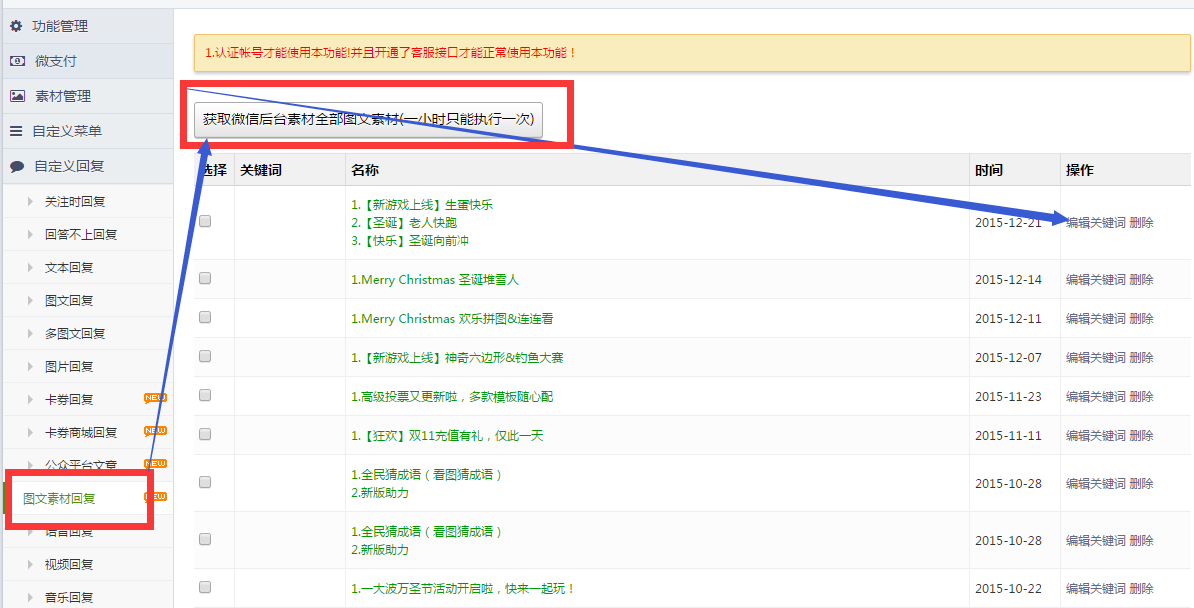This screenshot has height=608, width=1194.
Task: Click 删除 for the 2015-11-23 row
Action: pyautogui.click(x=1141, y=397)
